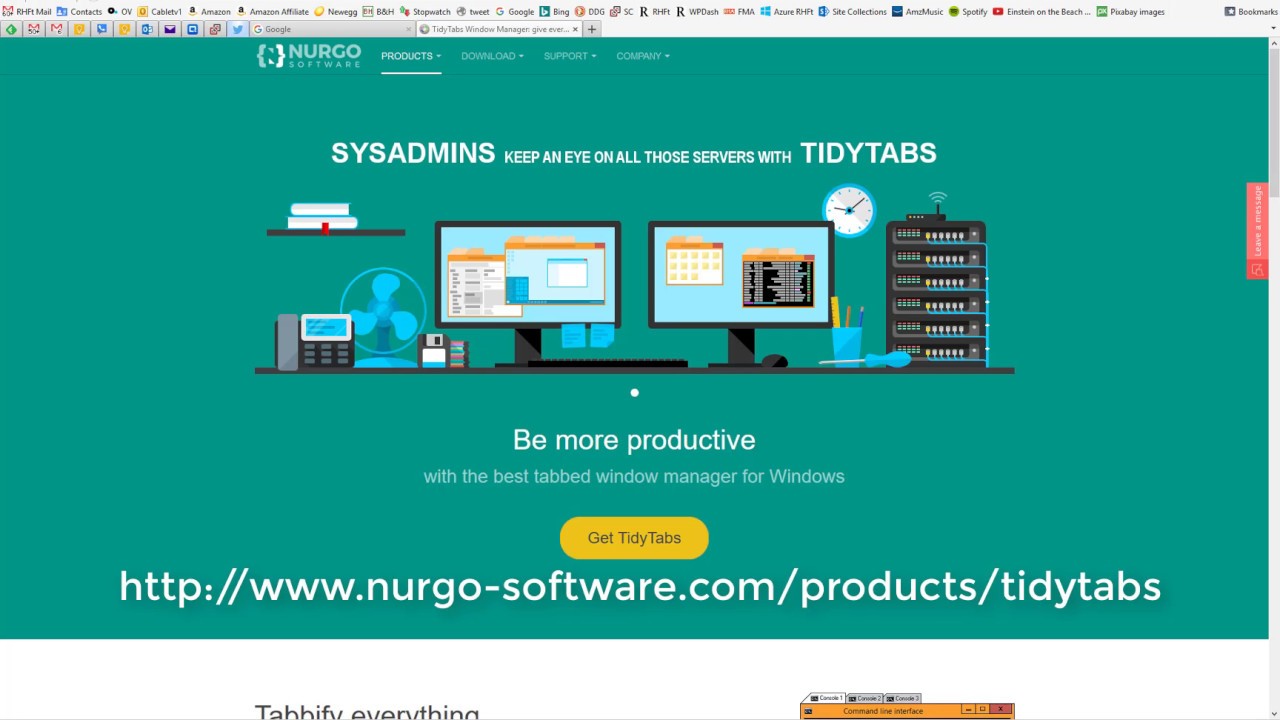
Task: Open the Leave a message widget
Action: pyautogui.click(x=1257, y=231)
